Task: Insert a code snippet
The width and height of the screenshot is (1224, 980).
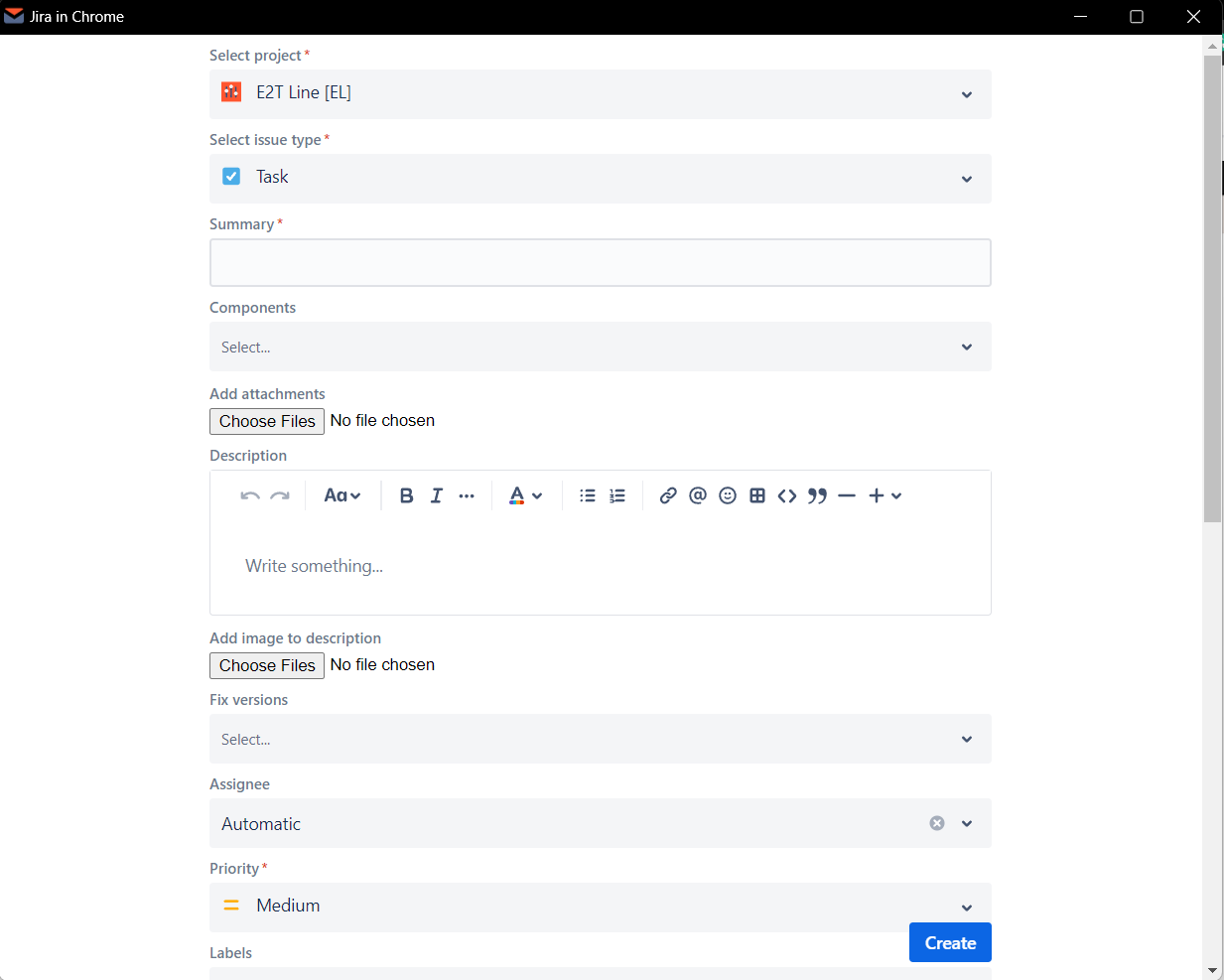Action: [787, 495]
